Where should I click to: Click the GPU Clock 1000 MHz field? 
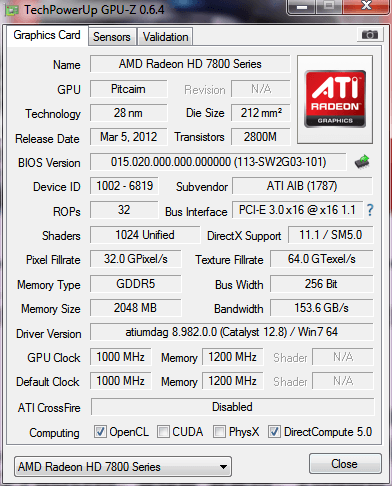coord(120,357)
